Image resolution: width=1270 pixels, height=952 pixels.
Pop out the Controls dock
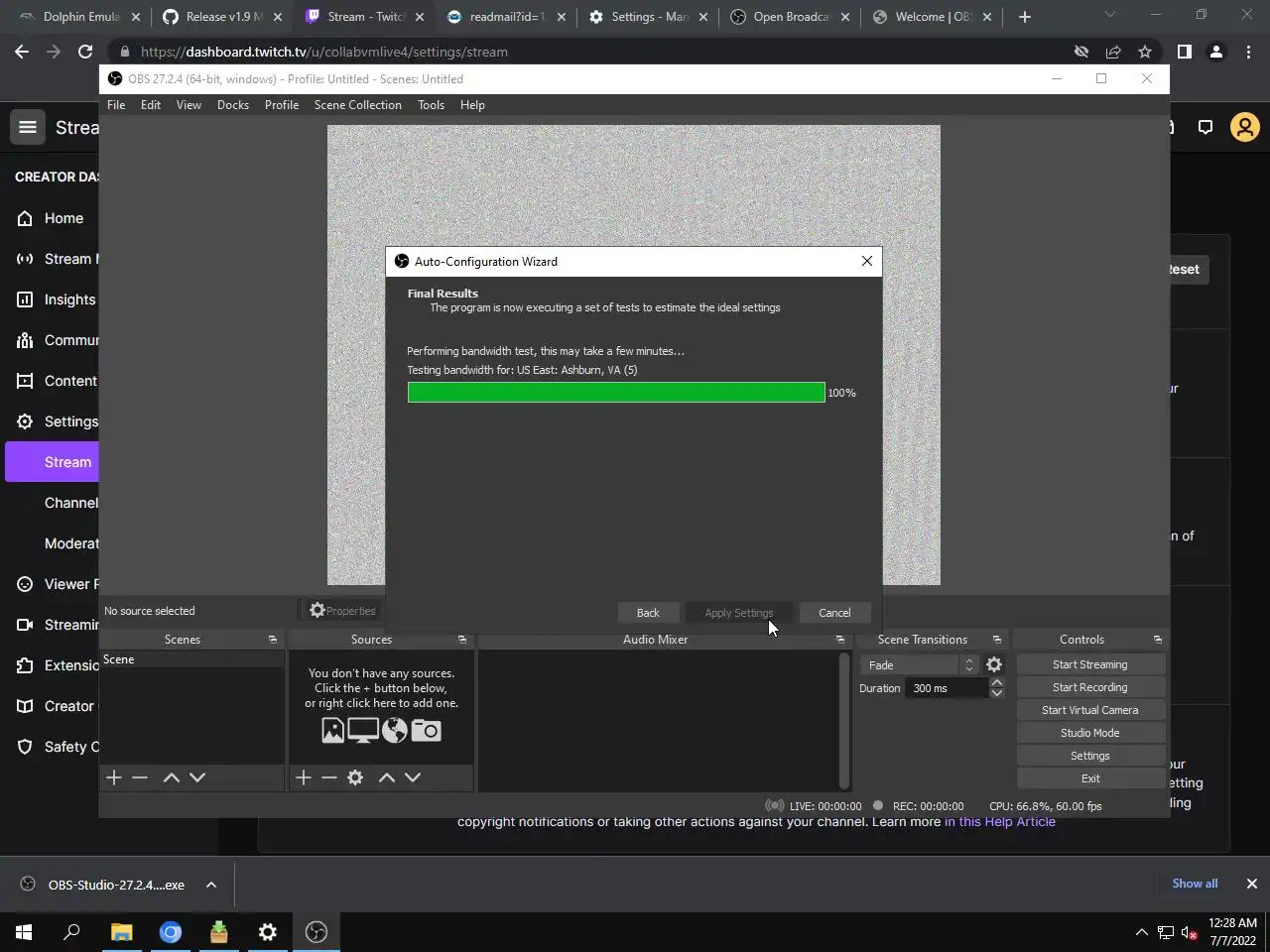1158,640
